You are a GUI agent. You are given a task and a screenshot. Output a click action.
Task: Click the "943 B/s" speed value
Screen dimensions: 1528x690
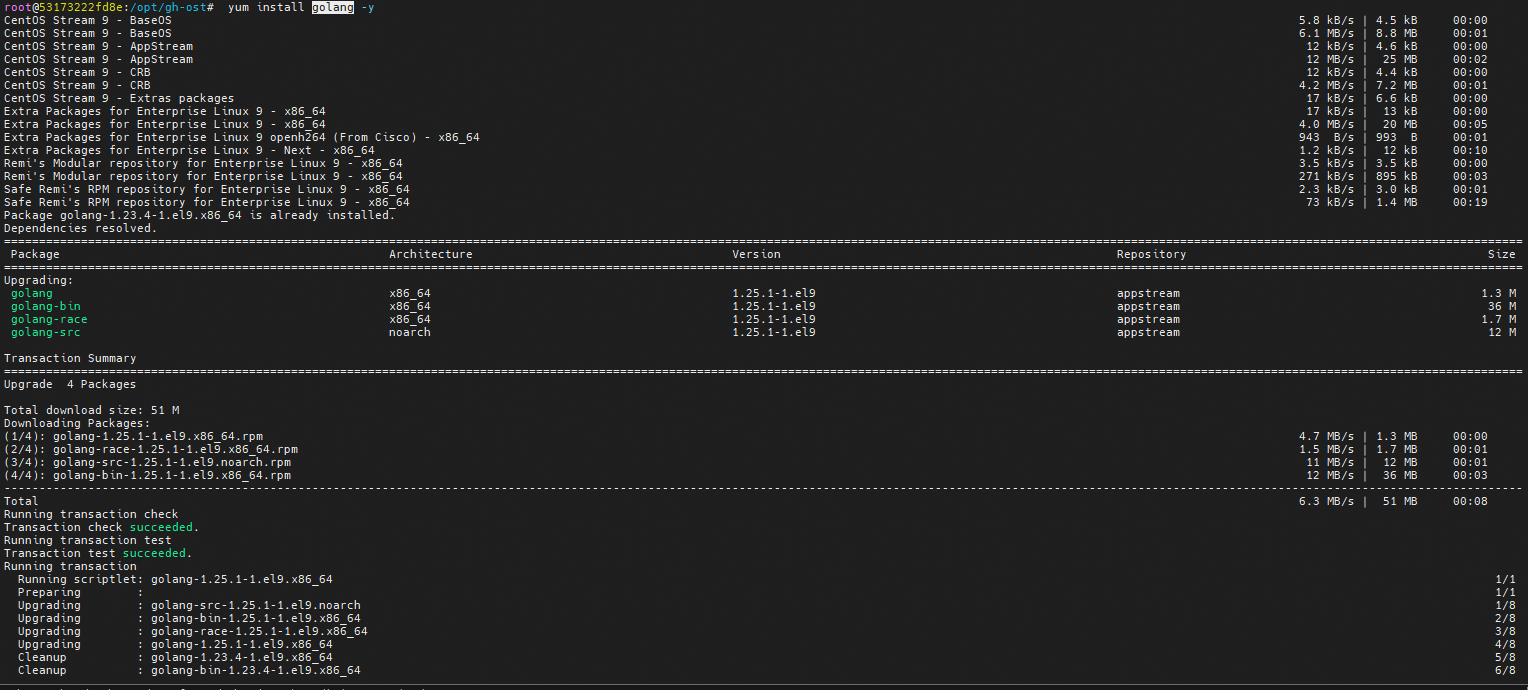click(1326, 137)
